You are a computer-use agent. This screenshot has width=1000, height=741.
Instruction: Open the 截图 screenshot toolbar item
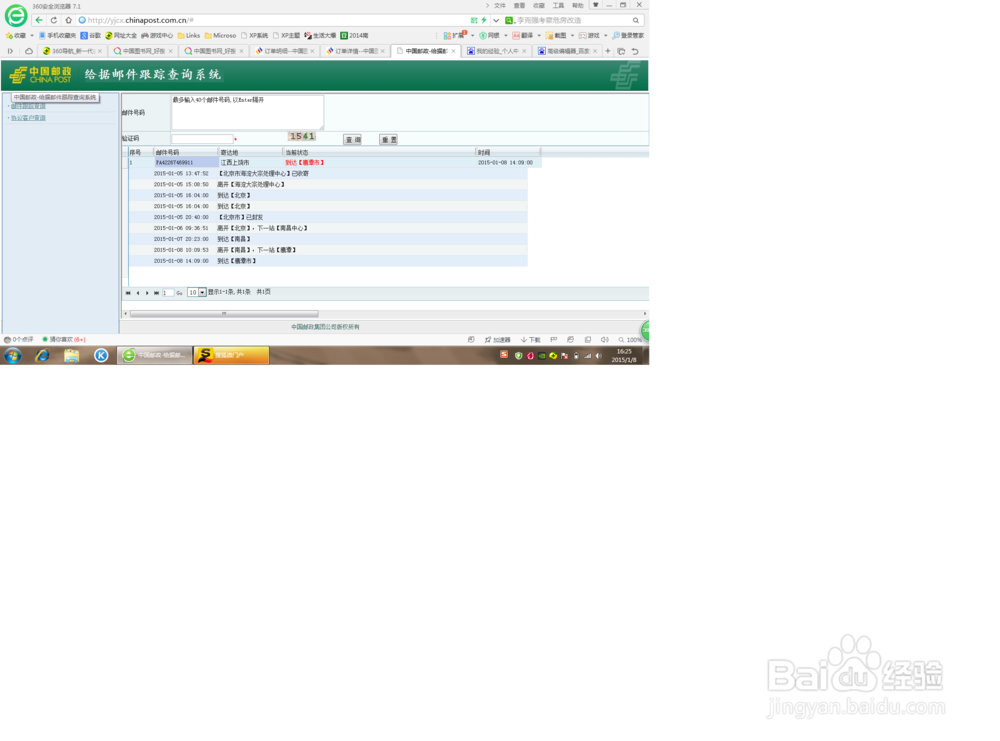click(556, 36)
